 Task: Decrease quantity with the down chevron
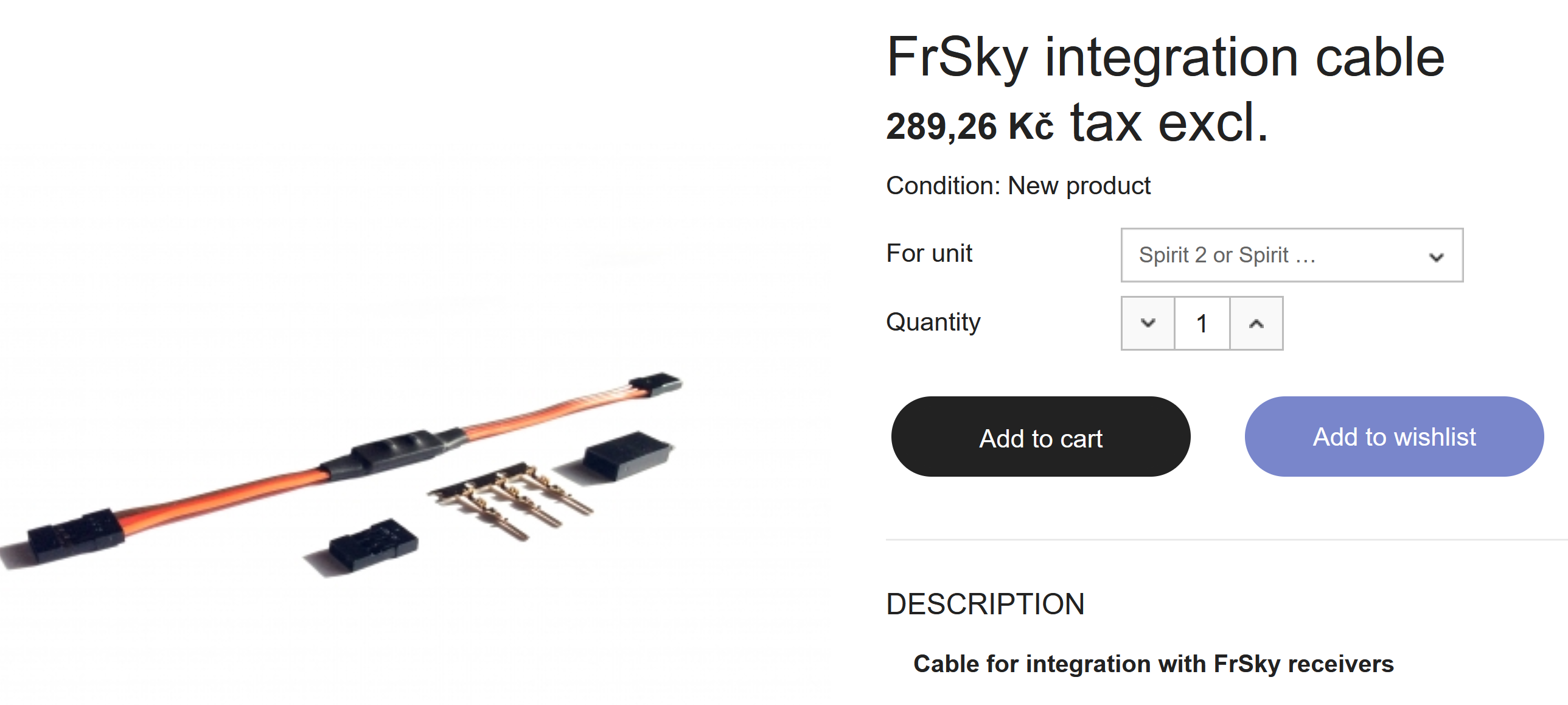tap(1148, 323)
